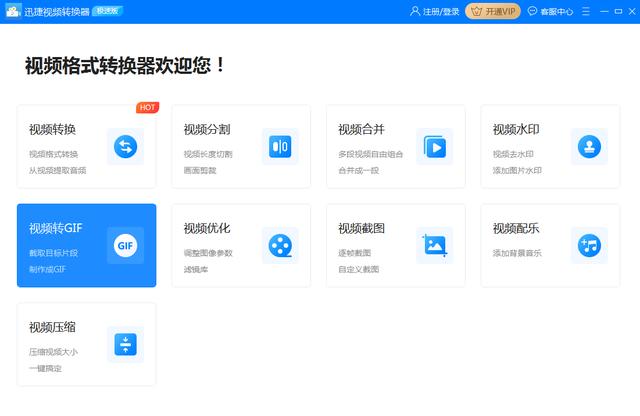640x416 pixels.
Task: Select the 视频转换 card title
Action: coord(52,130)
